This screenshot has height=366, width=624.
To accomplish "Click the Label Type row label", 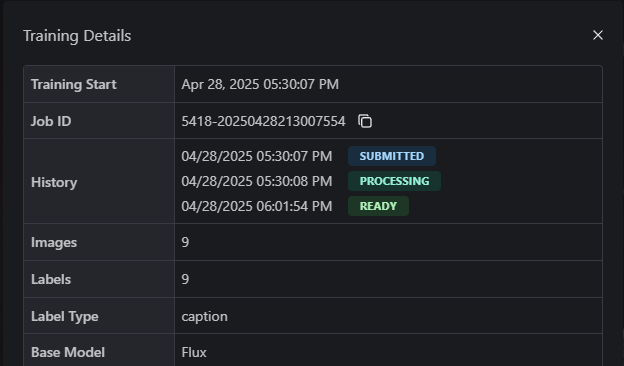I will tap(64, 317).
